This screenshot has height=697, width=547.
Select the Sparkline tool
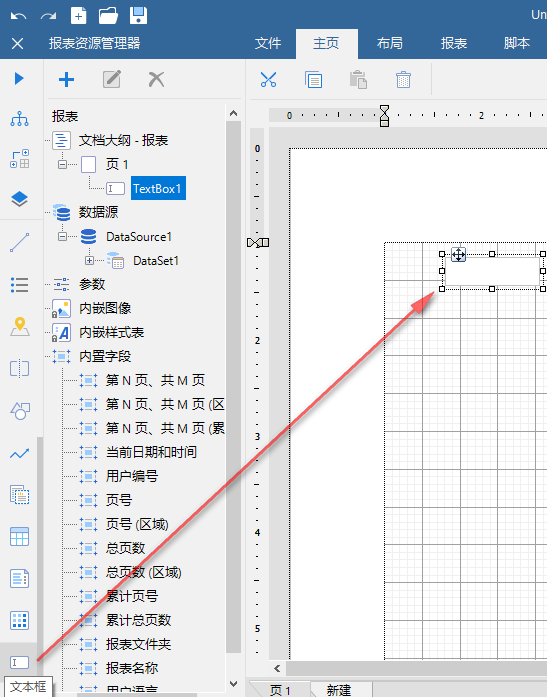(20, 453)
